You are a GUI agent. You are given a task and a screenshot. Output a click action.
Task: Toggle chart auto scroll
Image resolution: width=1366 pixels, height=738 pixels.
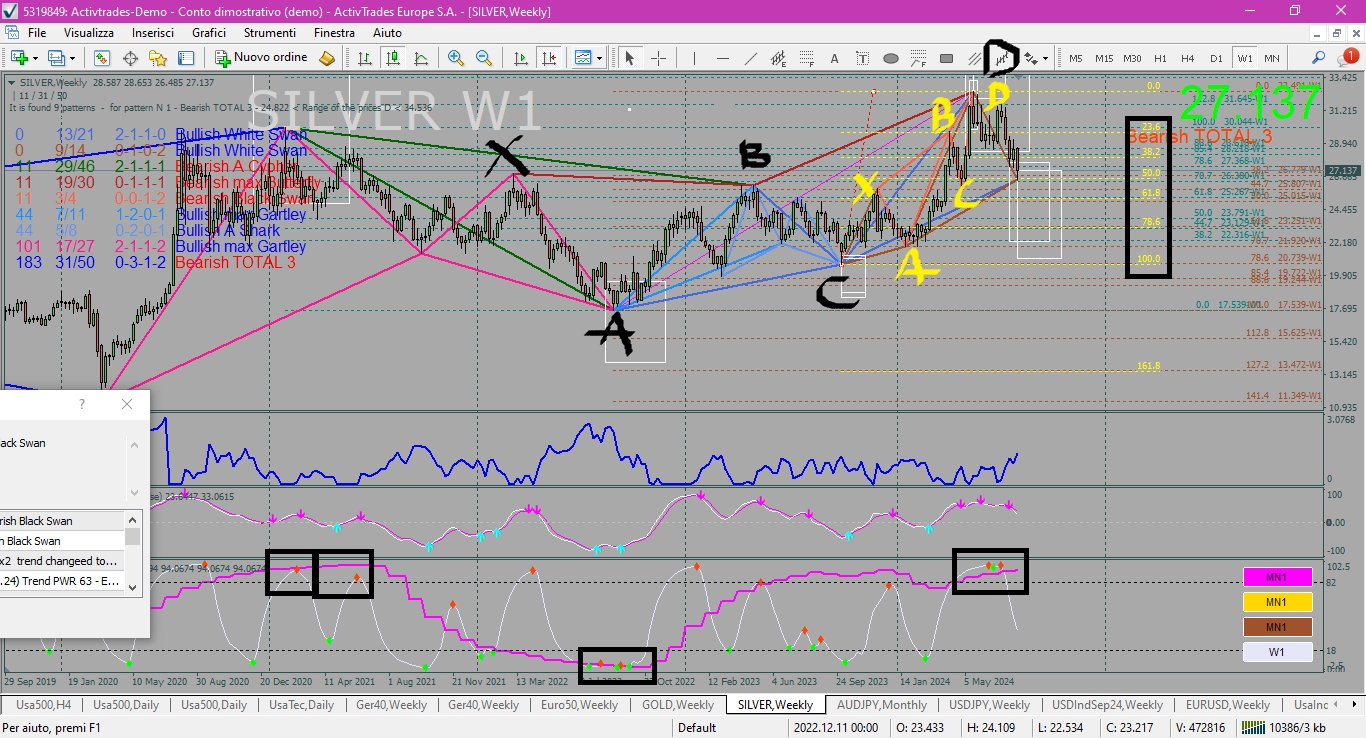521,58
